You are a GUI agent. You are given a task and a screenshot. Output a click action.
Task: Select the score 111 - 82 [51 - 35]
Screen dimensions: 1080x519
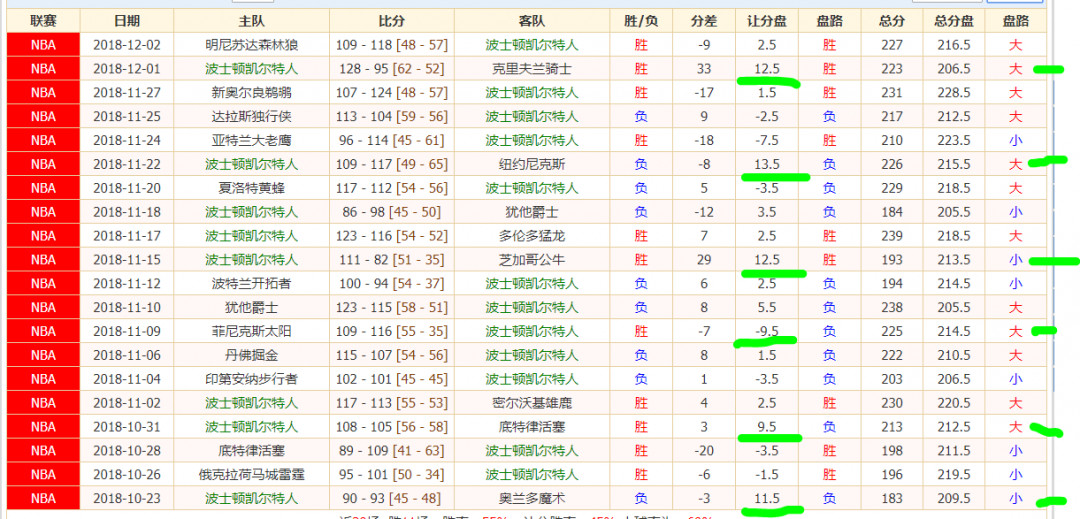tap(392, 260)
